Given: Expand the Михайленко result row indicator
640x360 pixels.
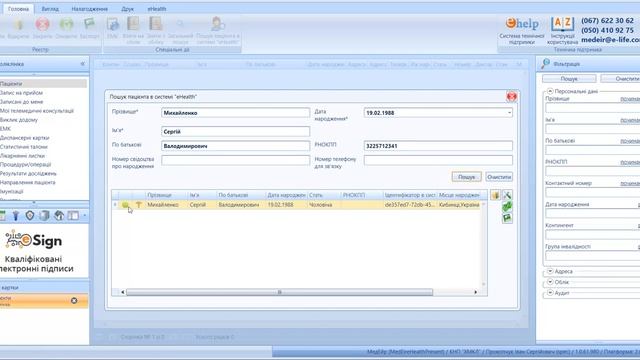Looking at the screenshot, I should coord(115,204).
